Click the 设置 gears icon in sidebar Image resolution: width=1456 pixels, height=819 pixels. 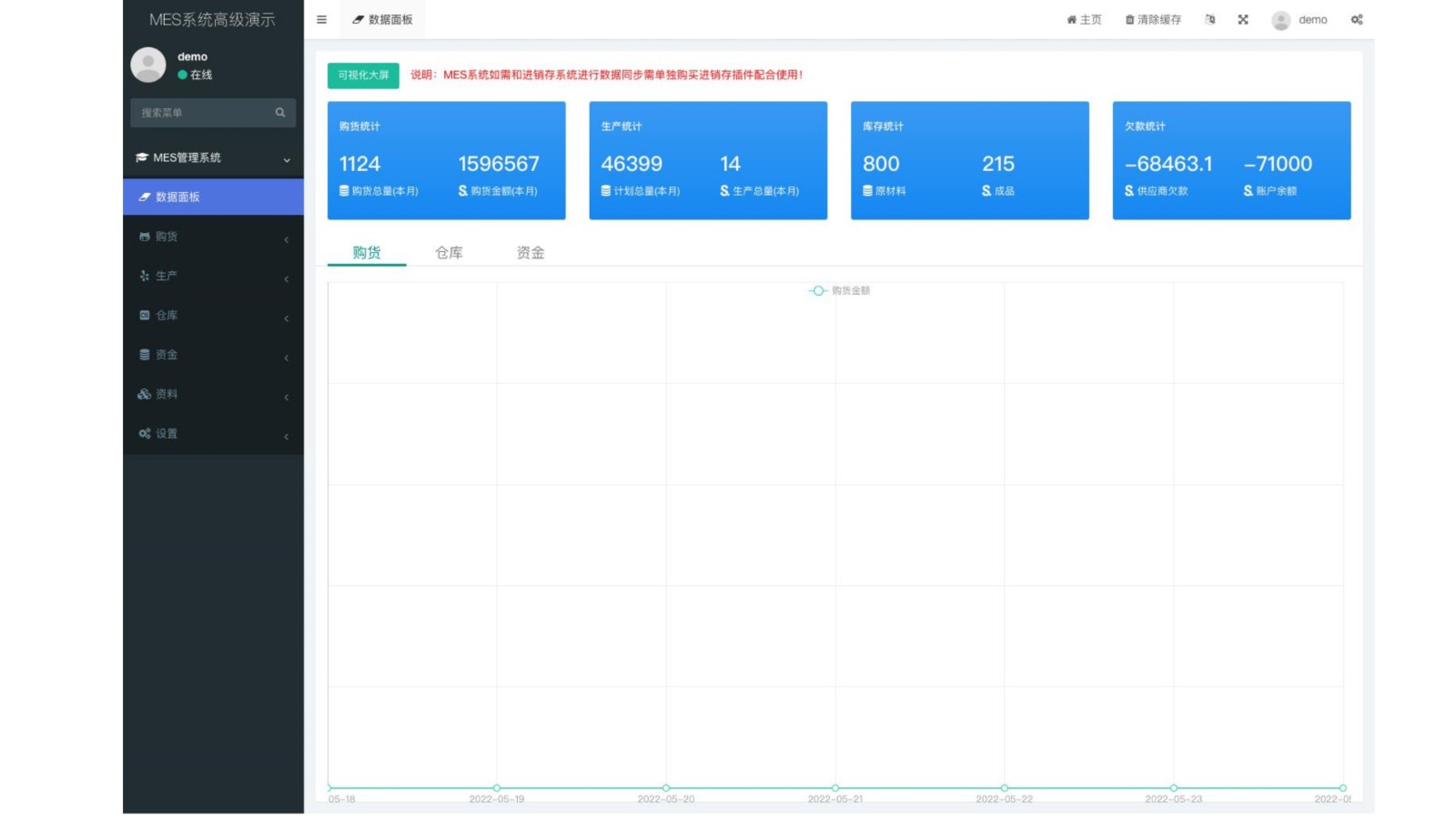(x=144, y=433)
